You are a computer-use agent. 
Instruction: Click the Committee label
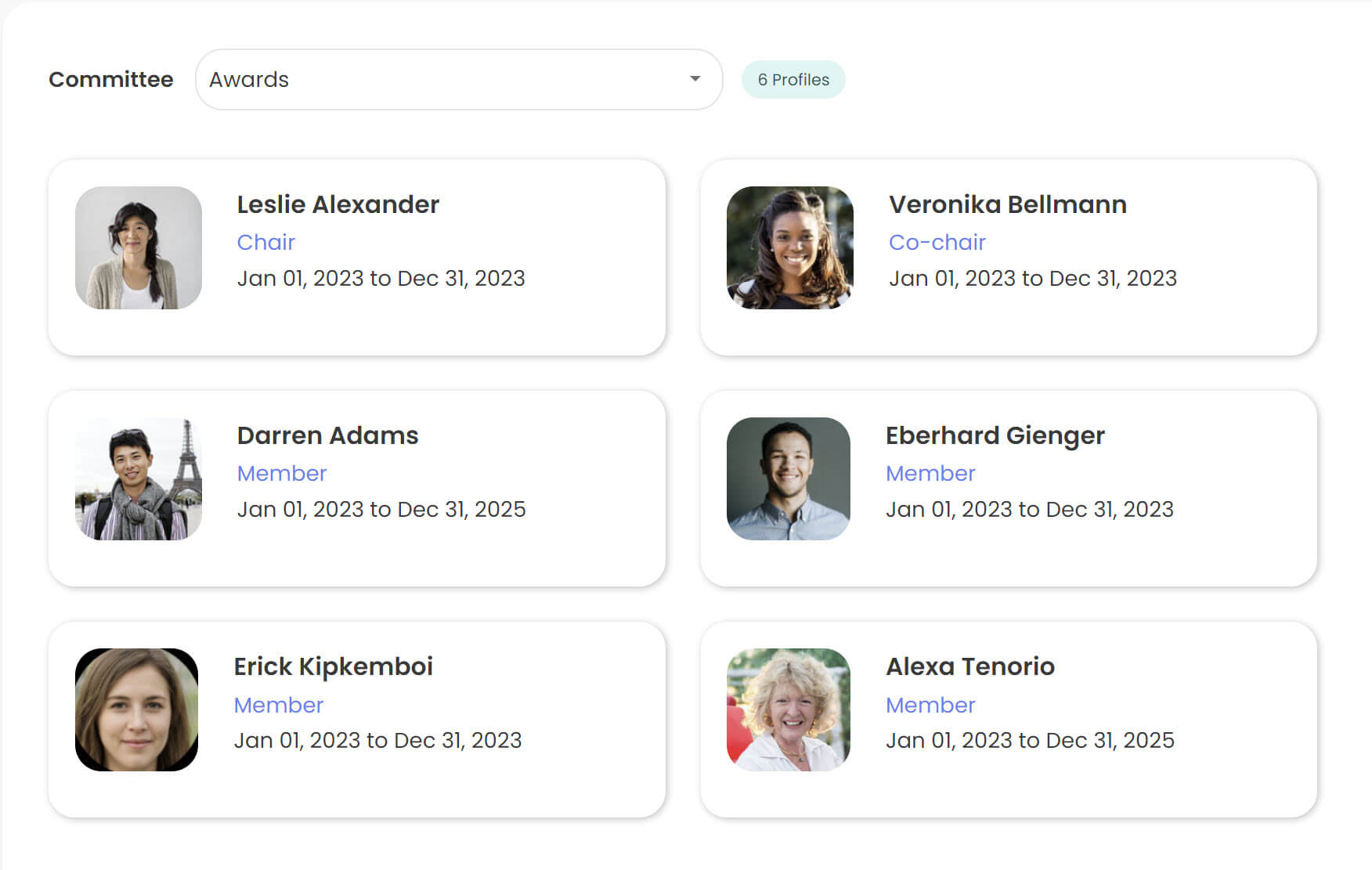pyautogui.click(x=111, y=79)
